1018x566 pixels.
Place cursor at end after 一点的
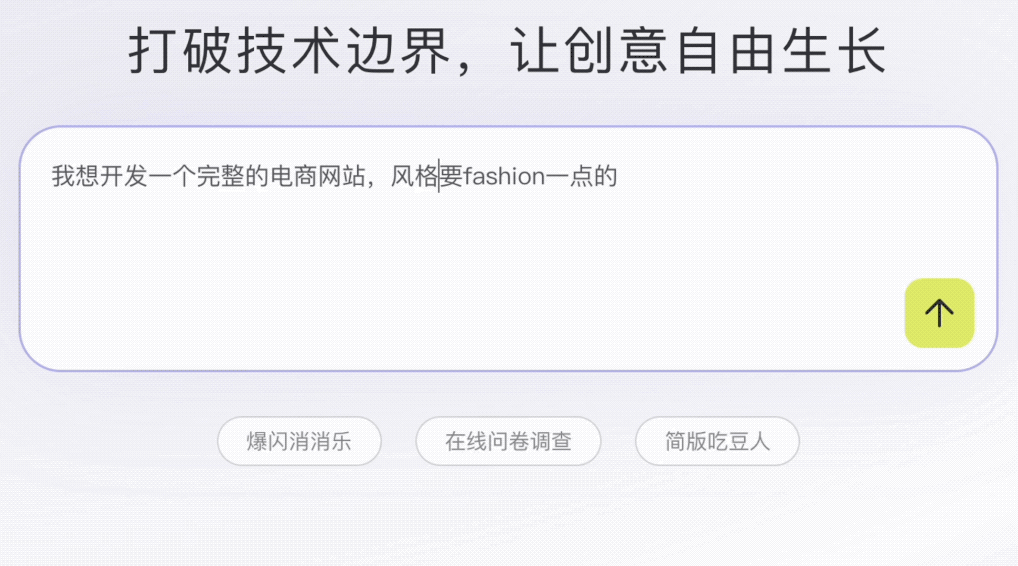(x=618, y=176)
